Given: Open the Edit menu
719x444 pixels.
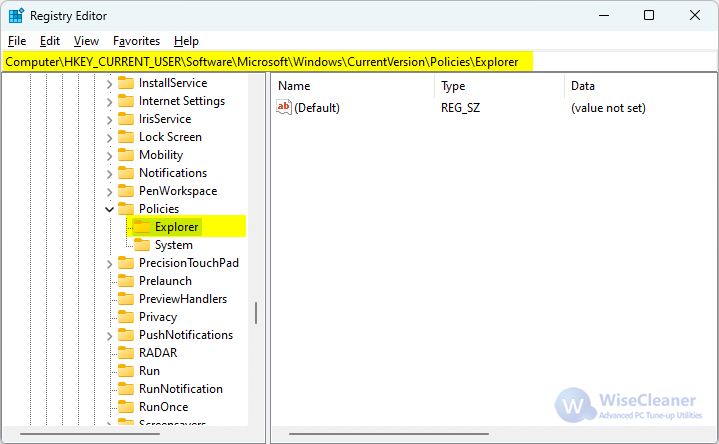Looking at the screenshot, I should point(50,41).
